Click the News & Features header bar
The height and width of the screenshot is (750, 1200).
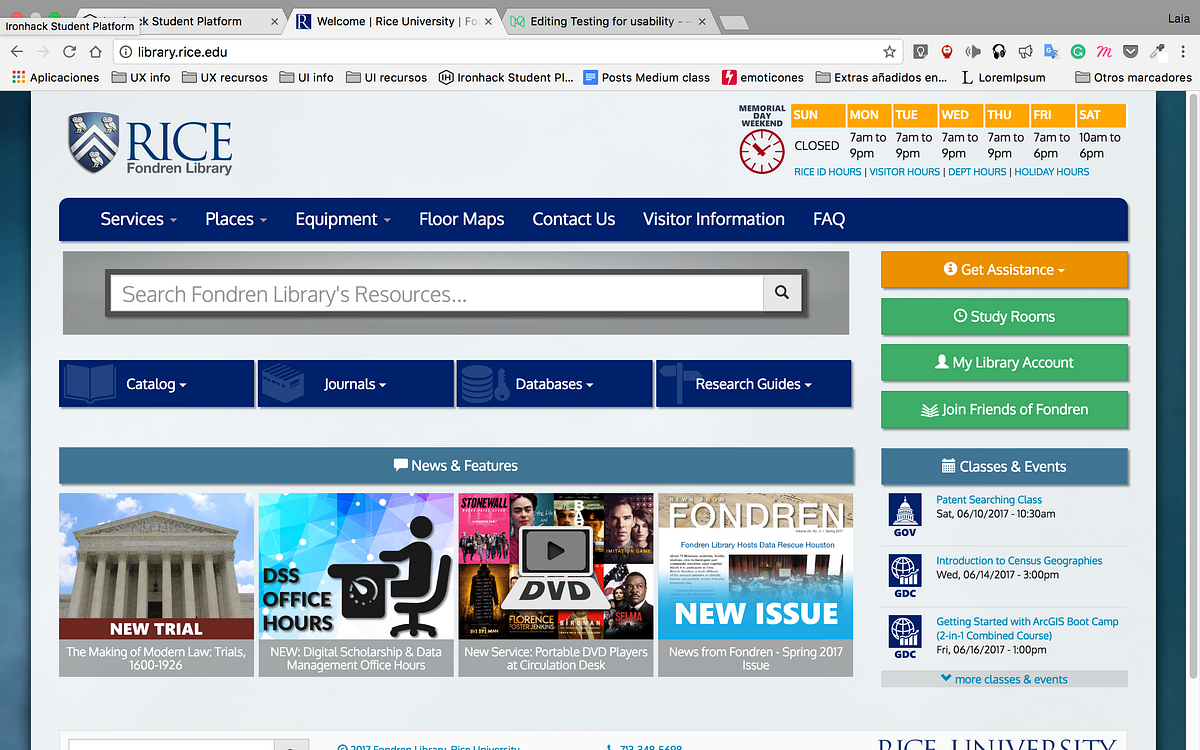[x=456, y=465]
